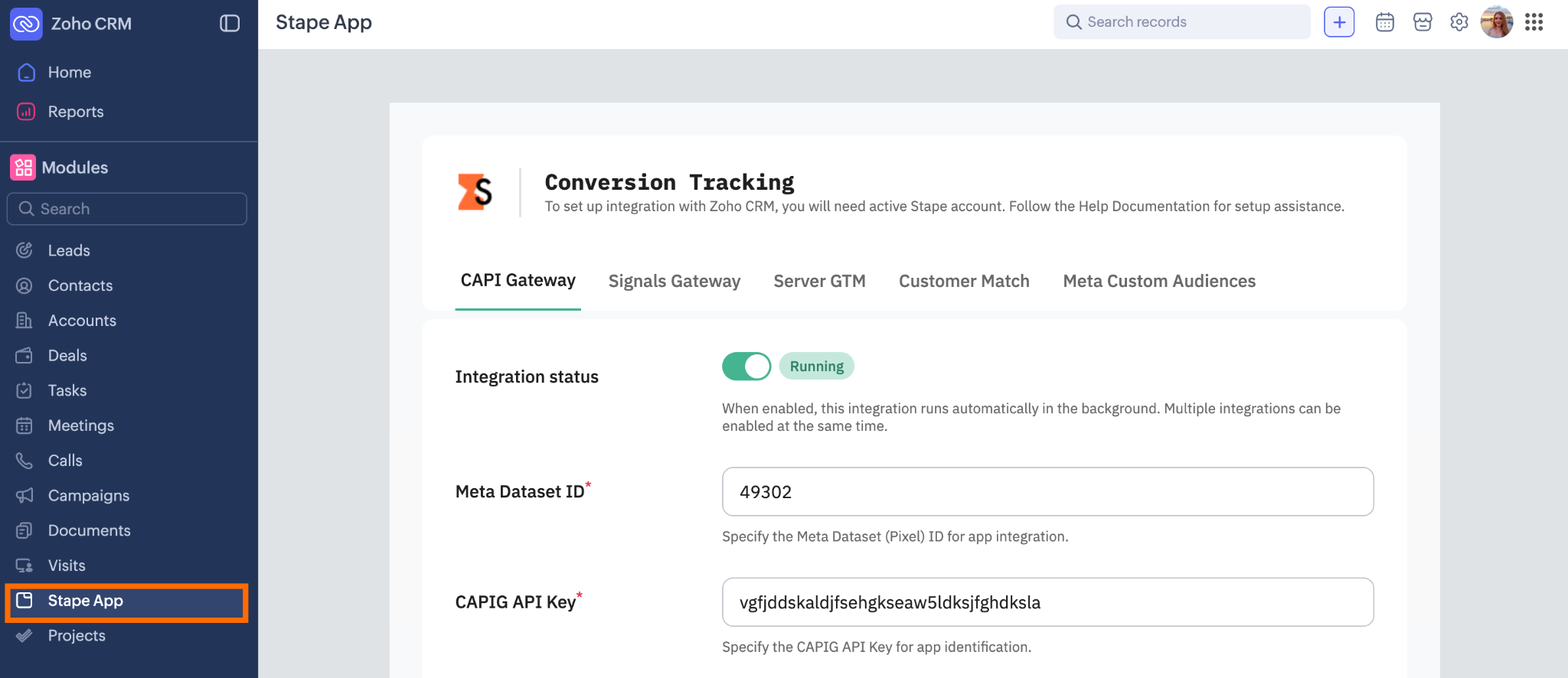This screenshot has width=1568, height=678.
Task: Select Stape App in the sidebar
Action: pyautogui.click(x=126, y=602)
